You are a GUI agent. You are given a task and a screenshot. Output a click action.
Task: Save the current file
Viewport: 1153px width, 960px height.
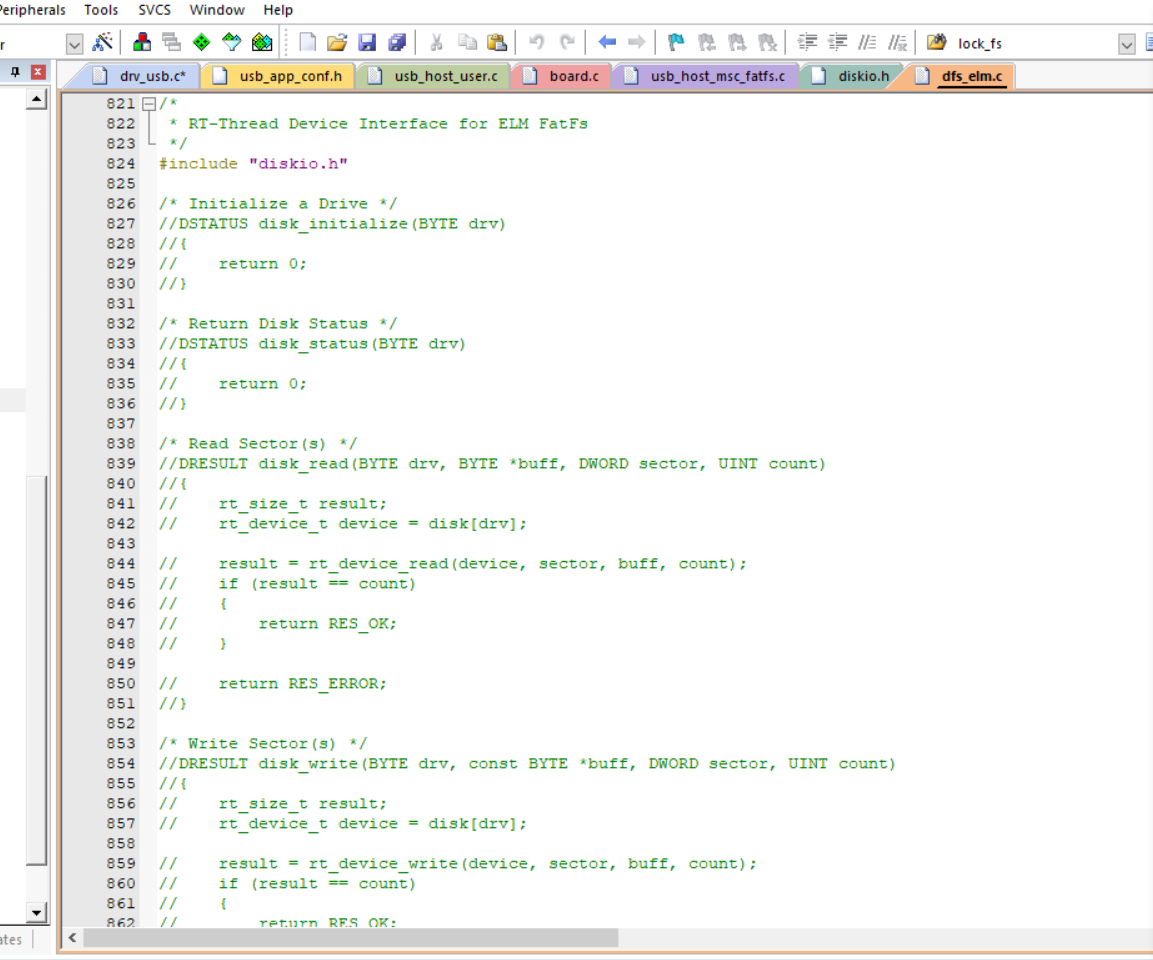(x=367, y=43)
